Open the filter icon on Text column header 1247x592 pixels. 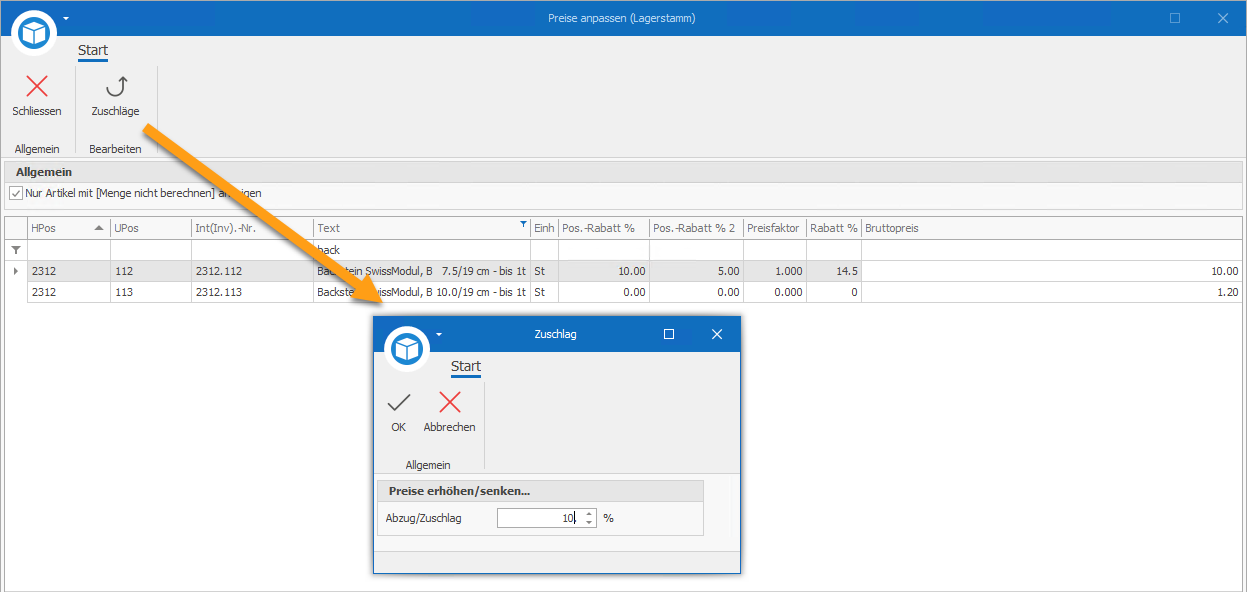click(523, 225)
